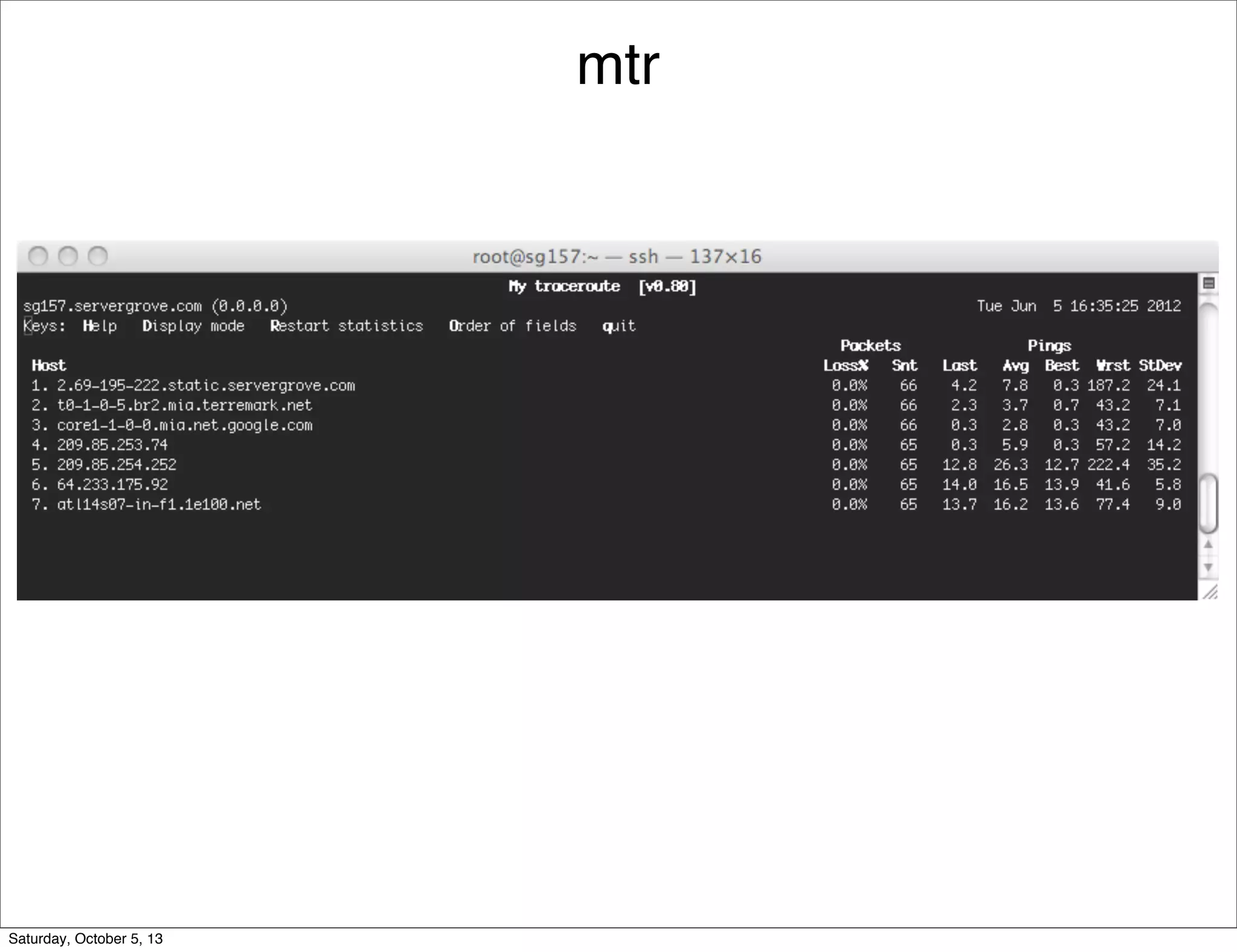The width and height of the screenshot is (1237, 952).
Task: Click the 'Last' column header
Action: point(960,365)
